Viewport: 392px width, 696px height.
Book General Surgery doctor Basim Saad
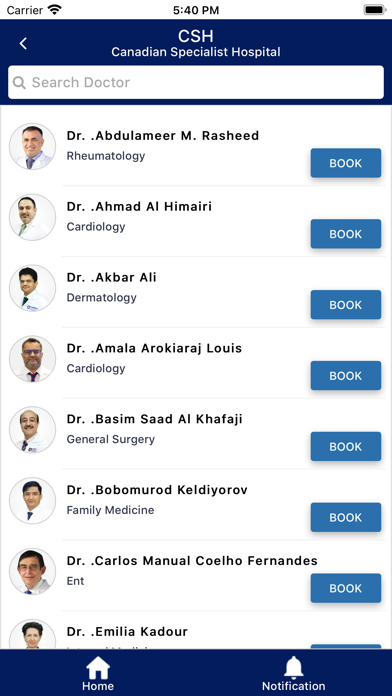tap(346, 447)
